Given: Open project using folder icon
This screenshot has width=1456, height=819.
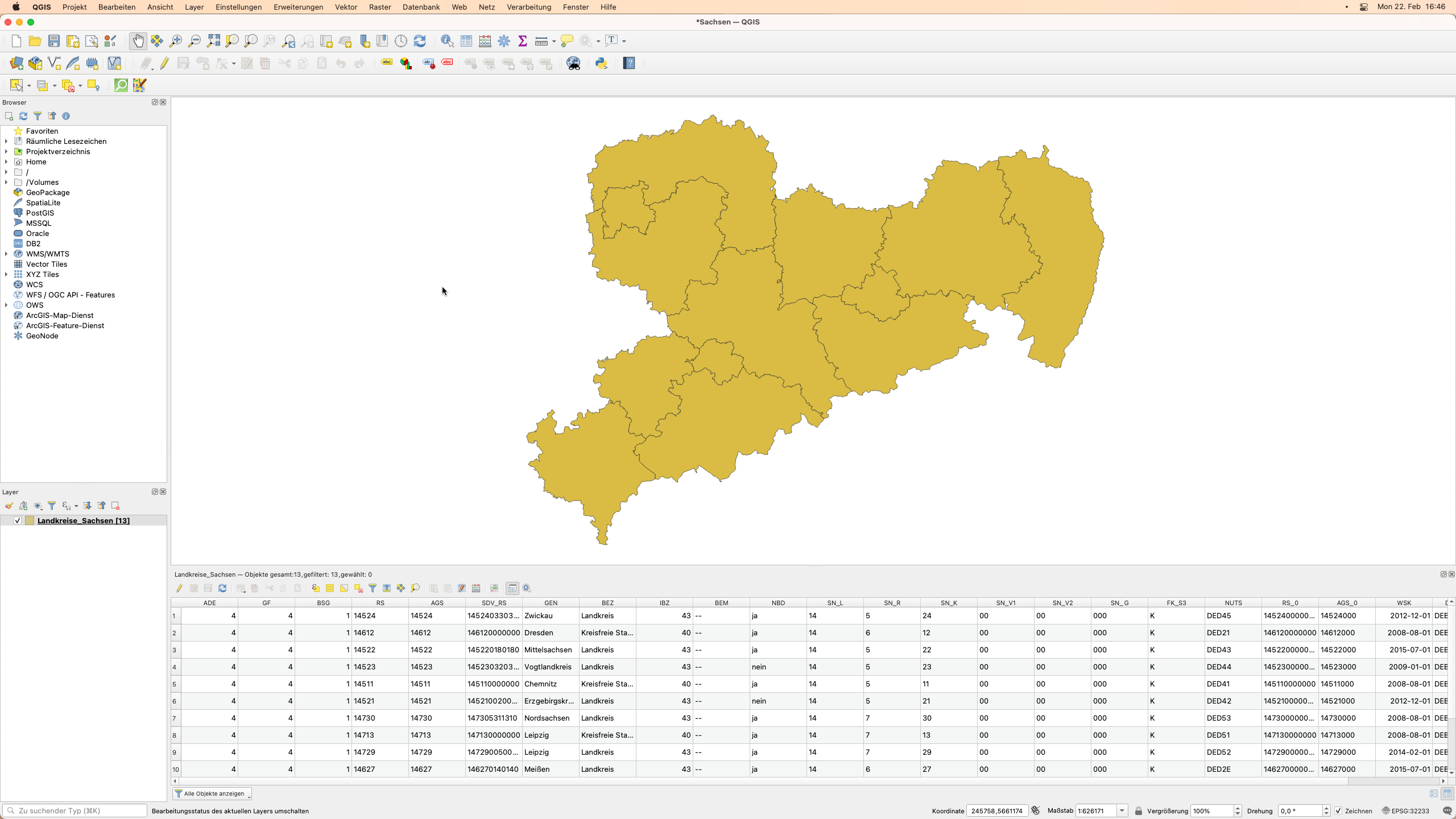Looking at the screenshot, I should coord(35,41).
